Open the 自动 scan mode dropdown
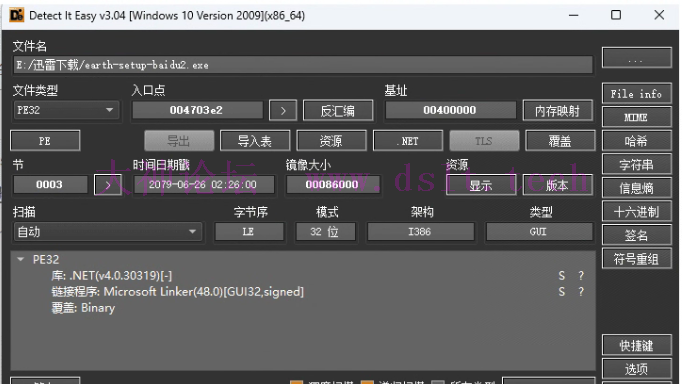The width and height of the screenshot is (682, 384). point(107,232)
